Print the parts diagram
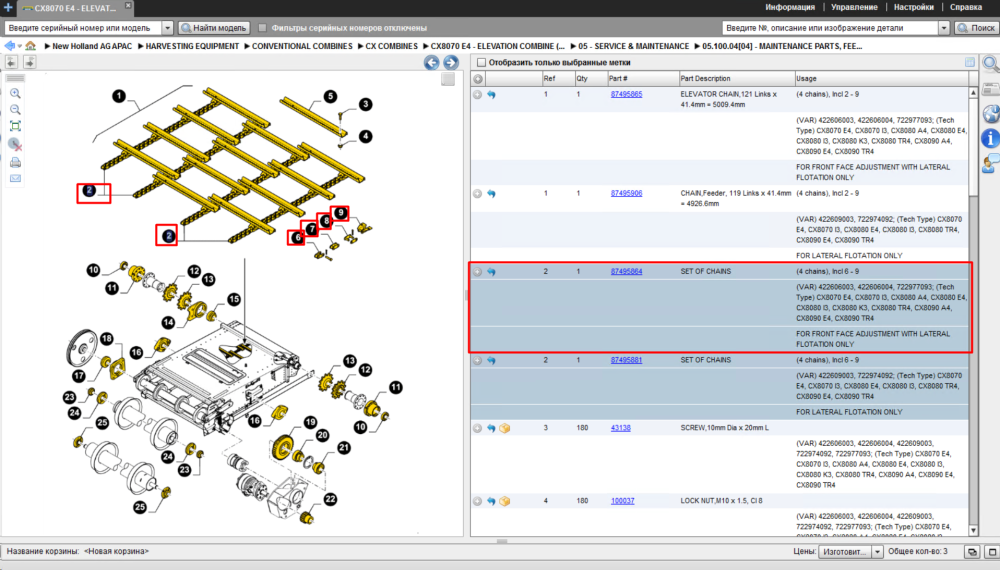1000x570 pixels. click(x=15, y=163)
